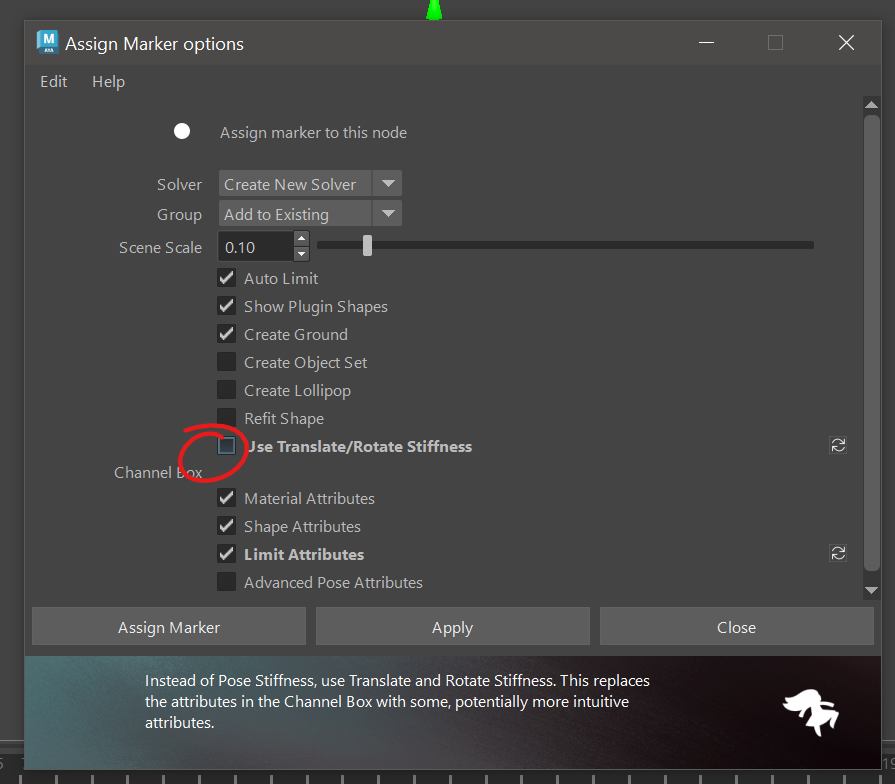This screenshot has width=895, height=784.
Task: Click the Scene Scale value field
Action: (x=256, y=247)
